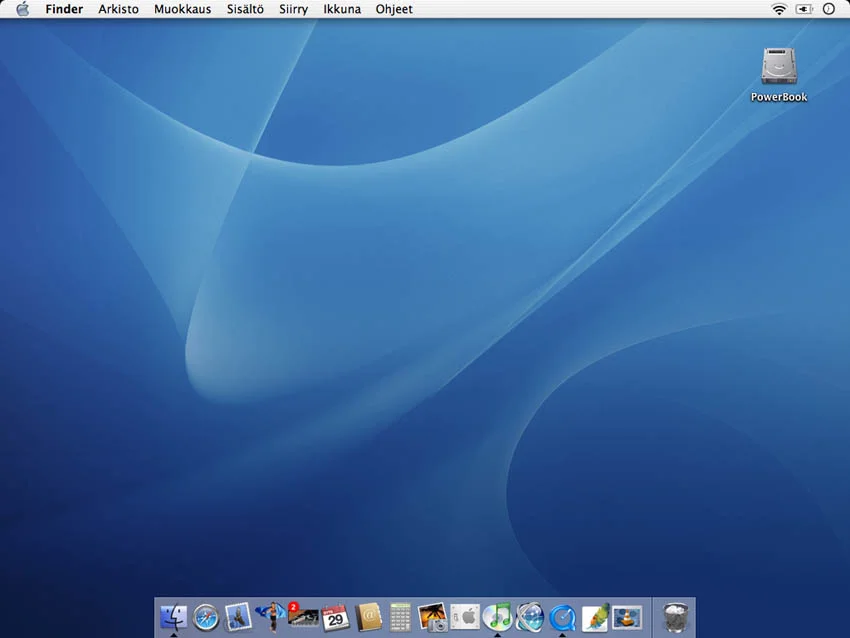Click the AirPort Wi-Fi status icon
This screenshot has height=638, width=850.
[779, 9]
